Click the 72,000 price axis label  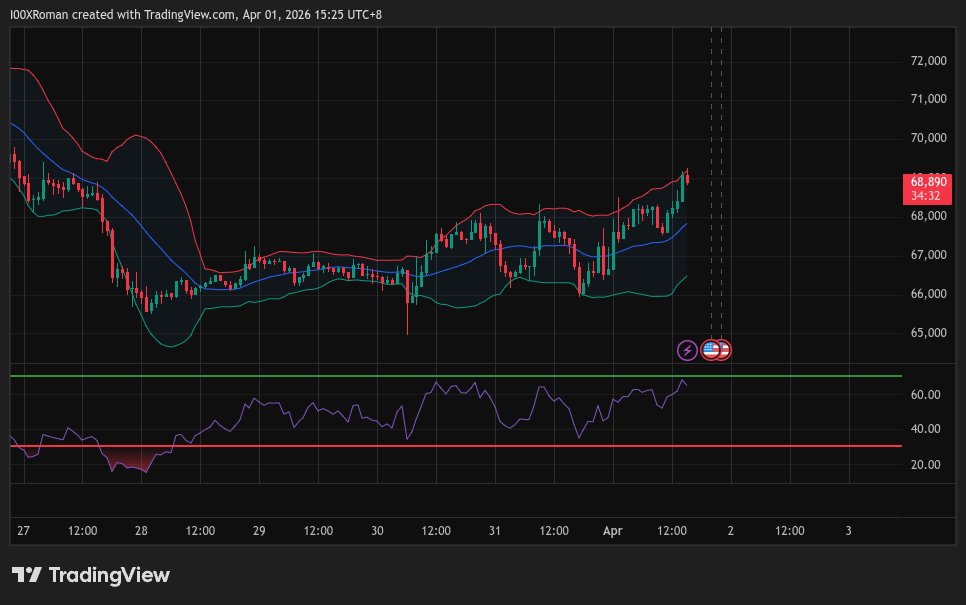(929, 61)
